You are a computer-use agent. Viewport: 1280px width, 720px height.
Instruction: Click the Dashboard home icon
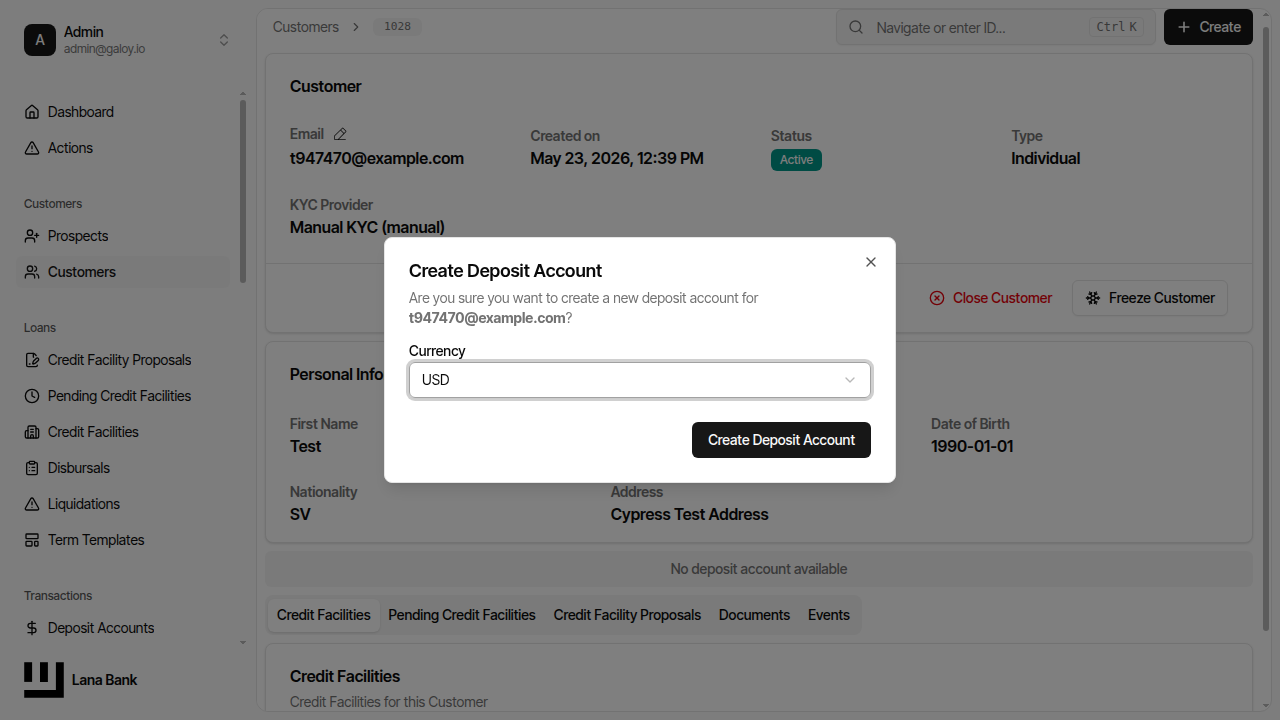[x=32, y=112]
